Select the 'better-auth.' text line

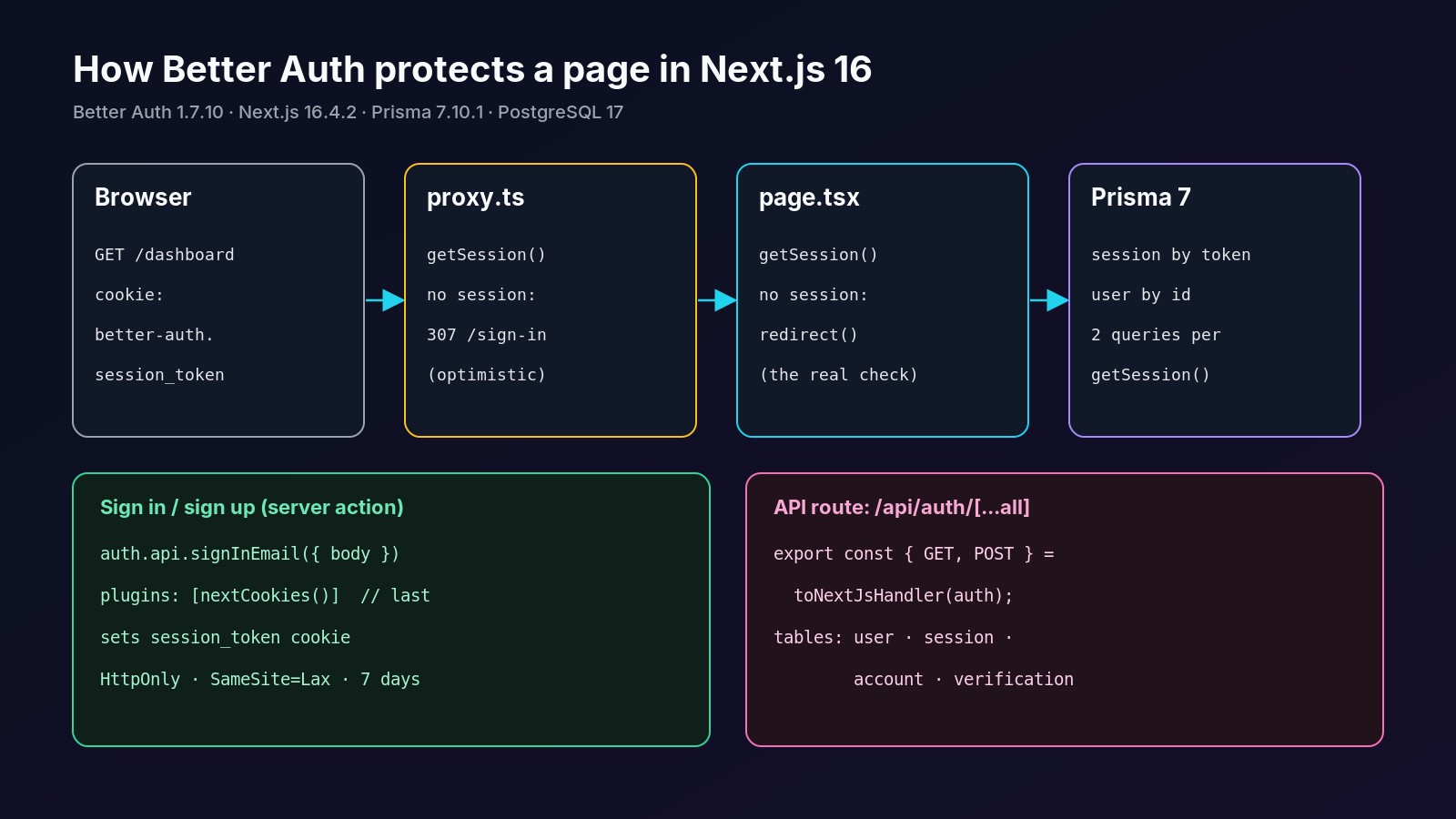coord(154,335)
